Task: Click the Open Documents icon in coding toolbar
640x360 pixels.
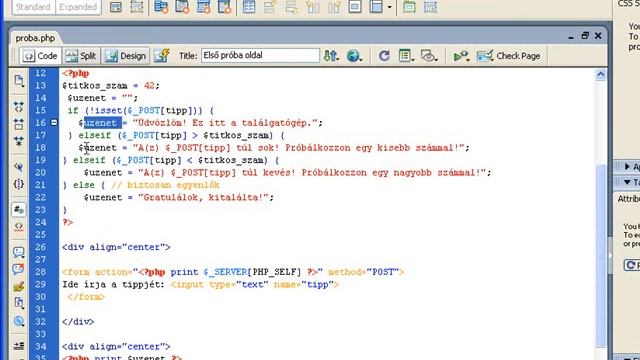Action: (x=19, y=81)
